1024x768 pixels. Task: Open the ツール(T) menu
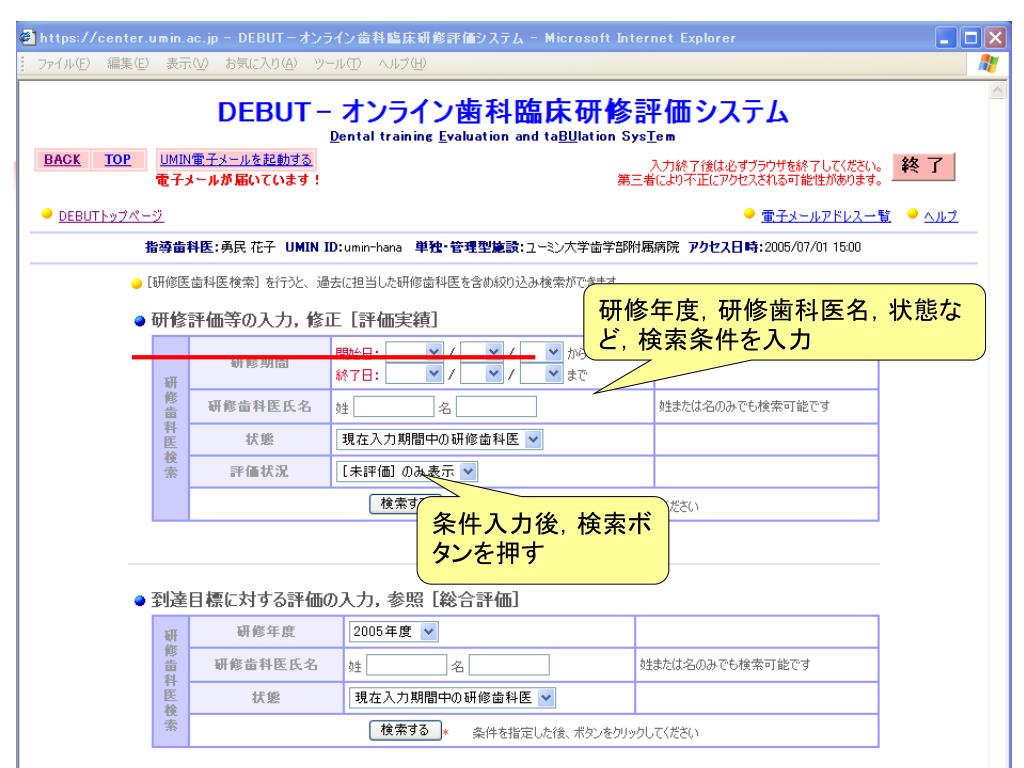[x=337, y=64]
